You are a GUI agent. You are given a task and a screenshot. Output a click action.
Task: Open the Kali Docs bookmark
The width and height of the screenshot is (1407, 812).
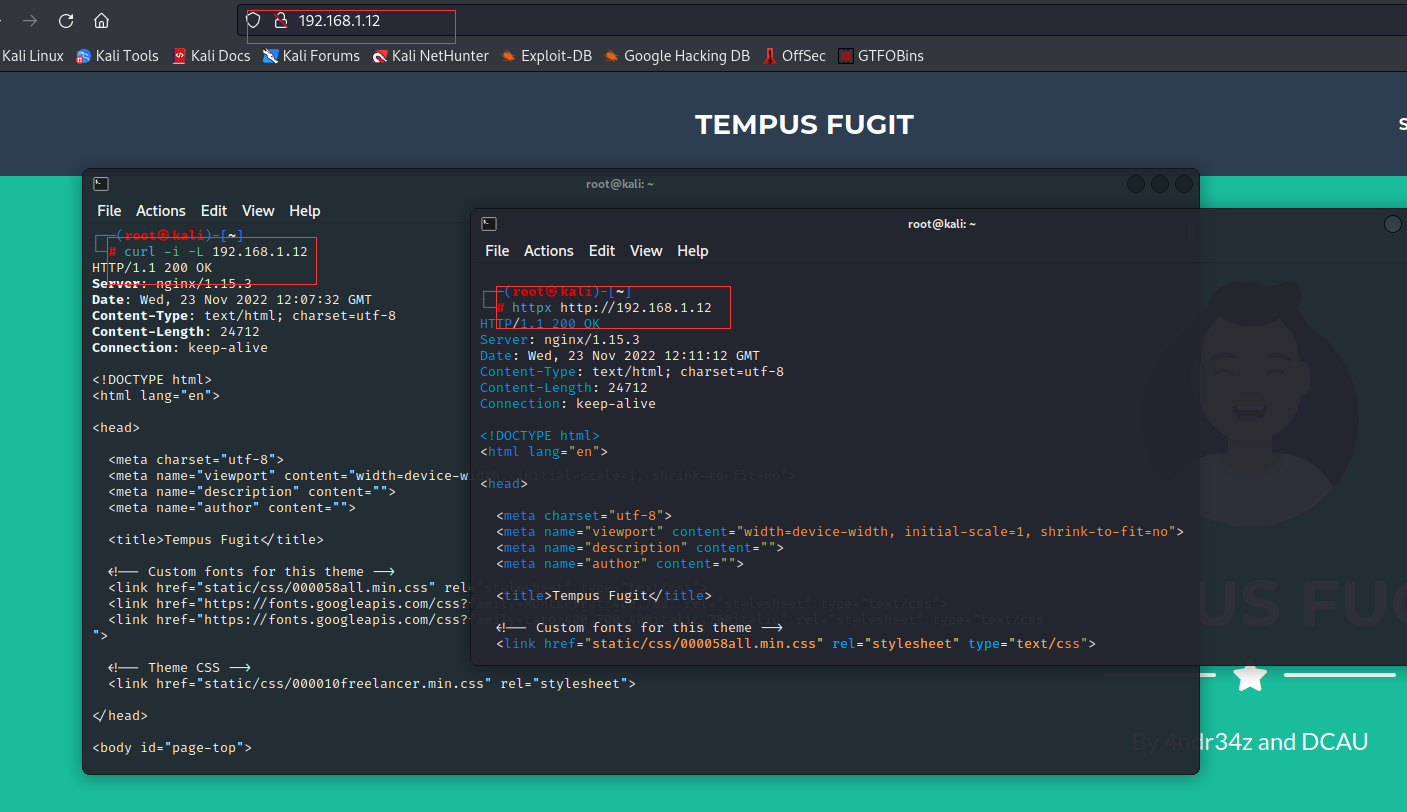211,56
